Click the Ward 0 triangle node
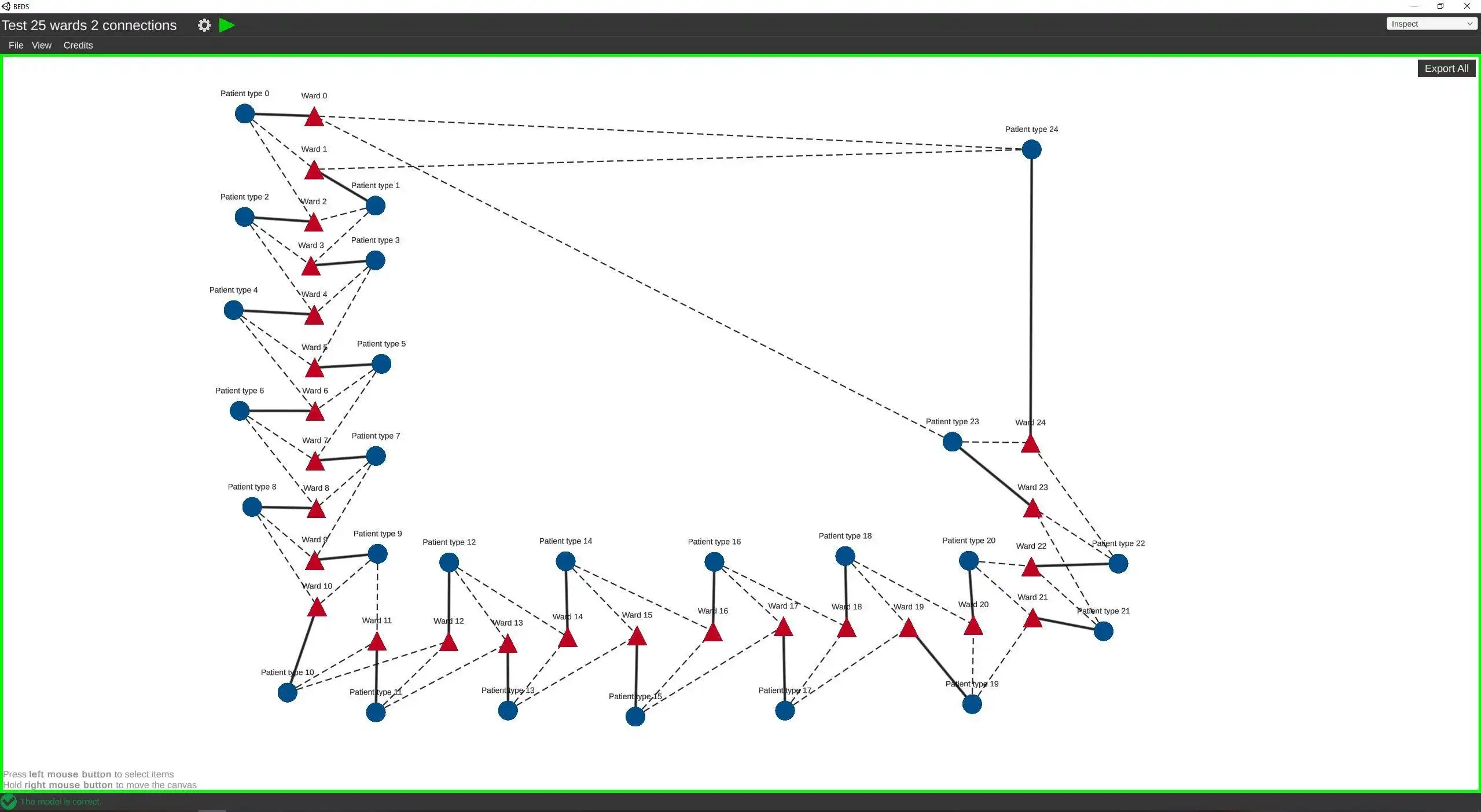 click(313, 116)
